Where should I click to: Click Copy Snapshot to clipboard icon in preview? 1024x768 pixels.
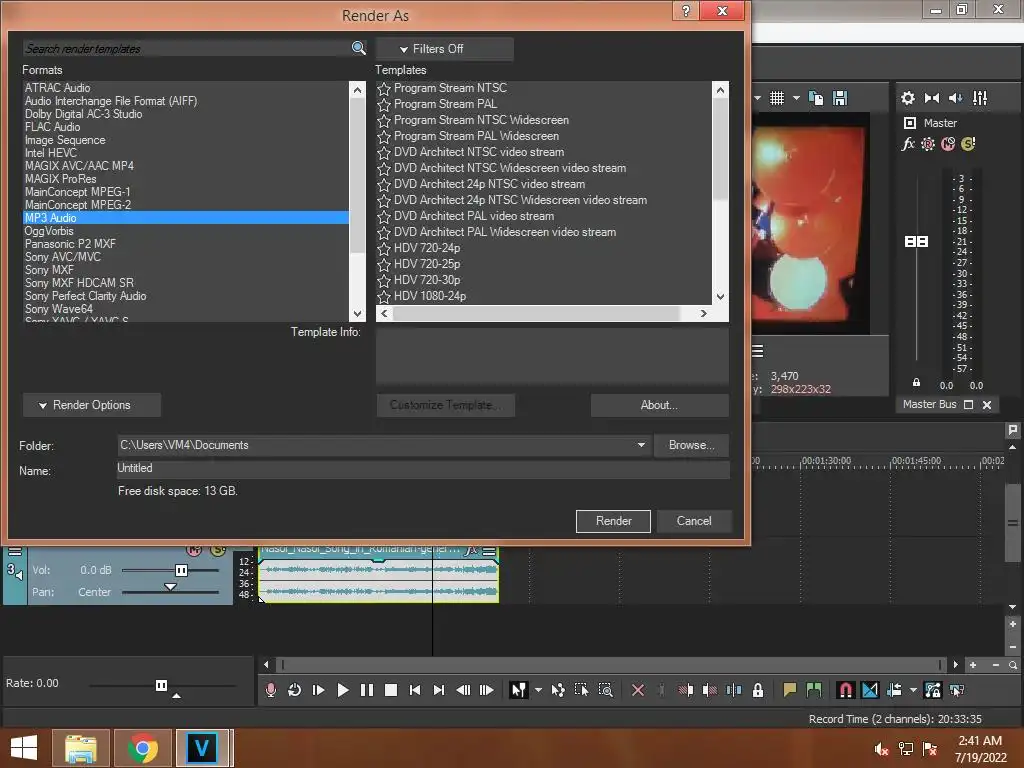point(816,98)
